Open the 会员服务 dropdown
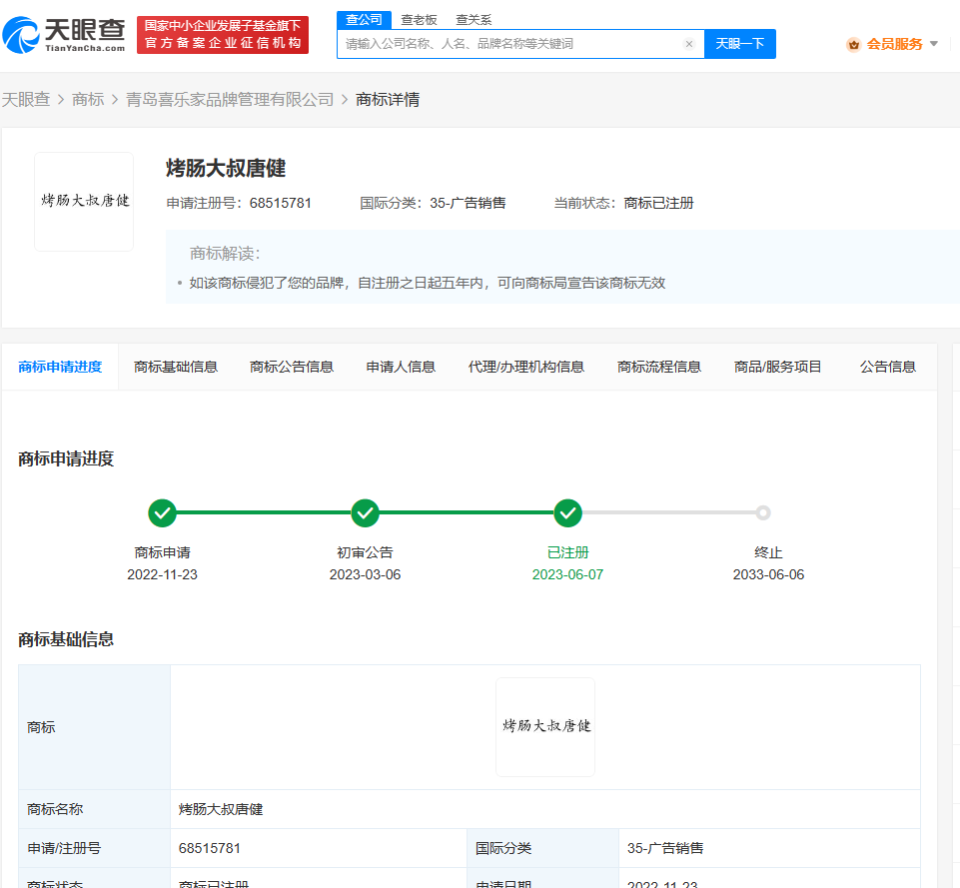 point(892,44)
